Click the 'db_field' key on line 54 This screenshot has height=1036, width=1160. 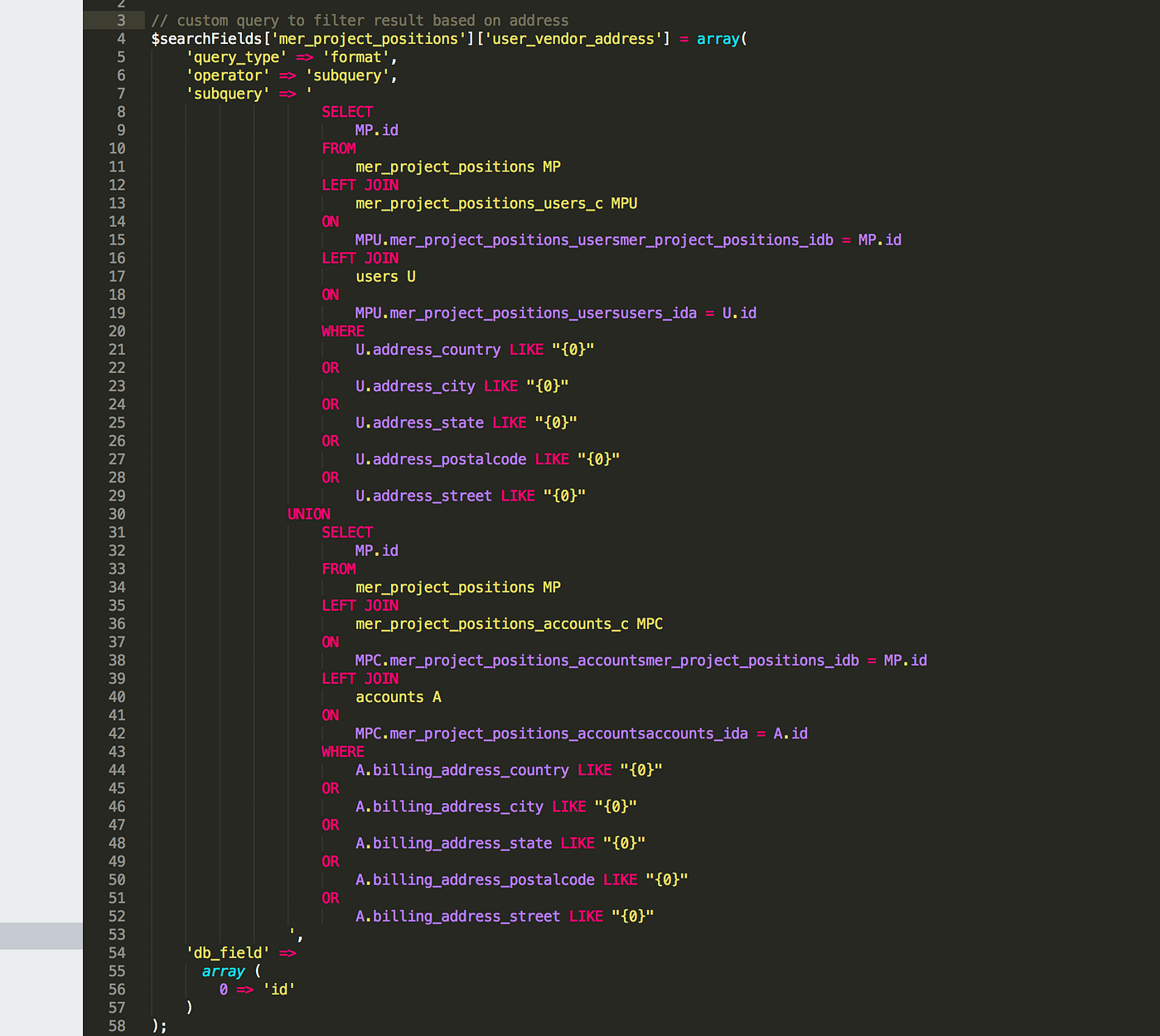pyautogui.click(x=228, y=952)
